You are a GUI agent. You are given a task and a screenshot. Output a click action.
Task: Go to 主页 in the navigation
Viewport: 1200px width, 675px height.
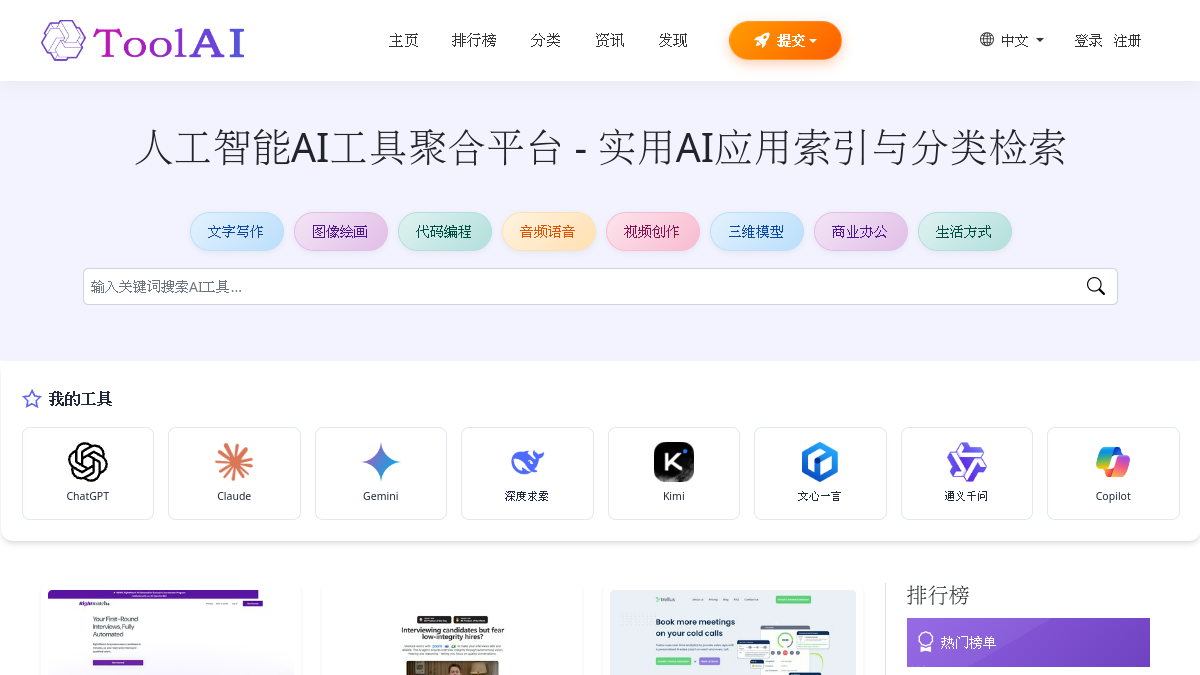click(404, 40)
